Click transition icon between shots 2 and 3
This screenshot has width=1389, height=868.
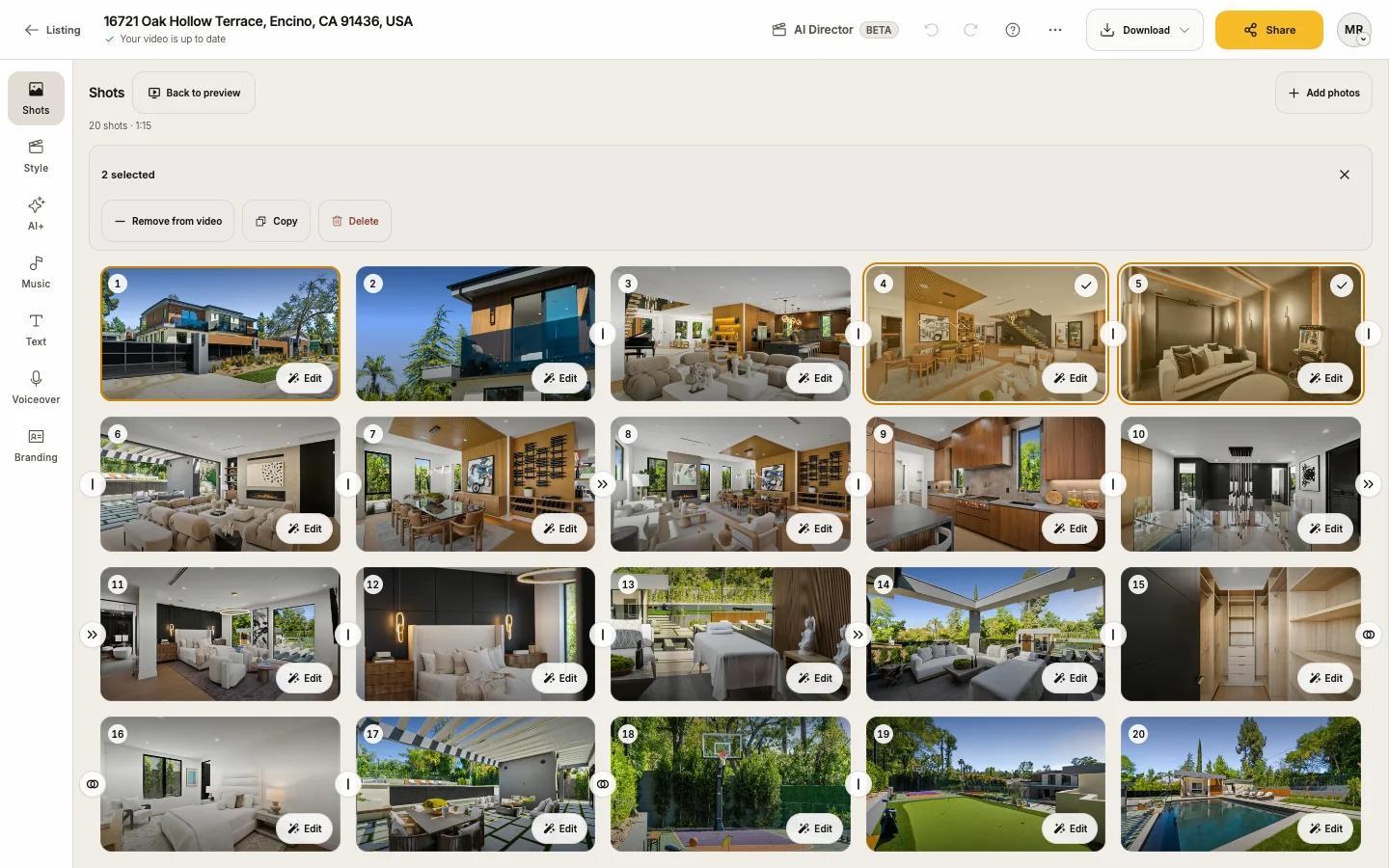click(x=603, y=334)
